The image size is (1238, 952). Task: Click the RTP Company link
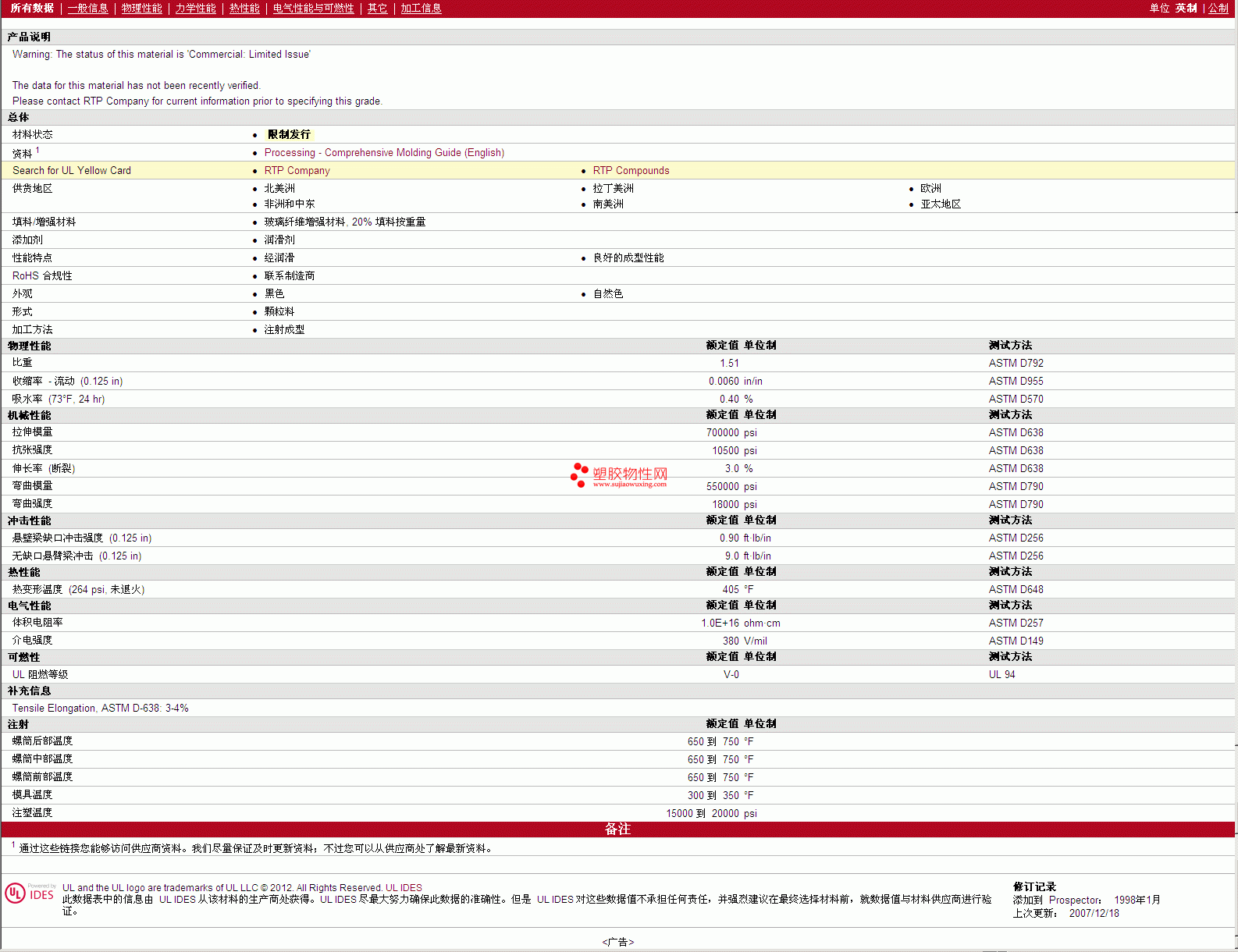coord(297,171)
